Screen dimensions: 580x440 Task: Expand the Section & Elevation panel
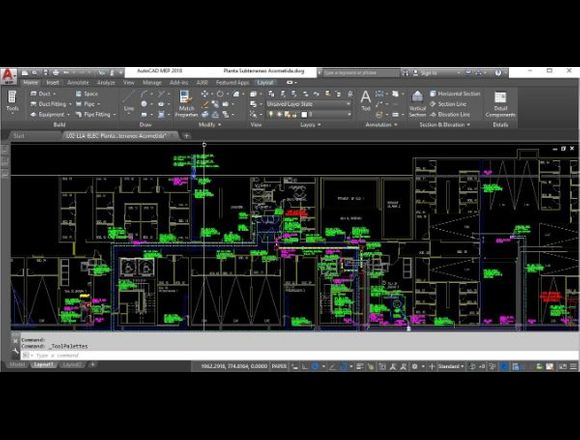click(445, 125)
